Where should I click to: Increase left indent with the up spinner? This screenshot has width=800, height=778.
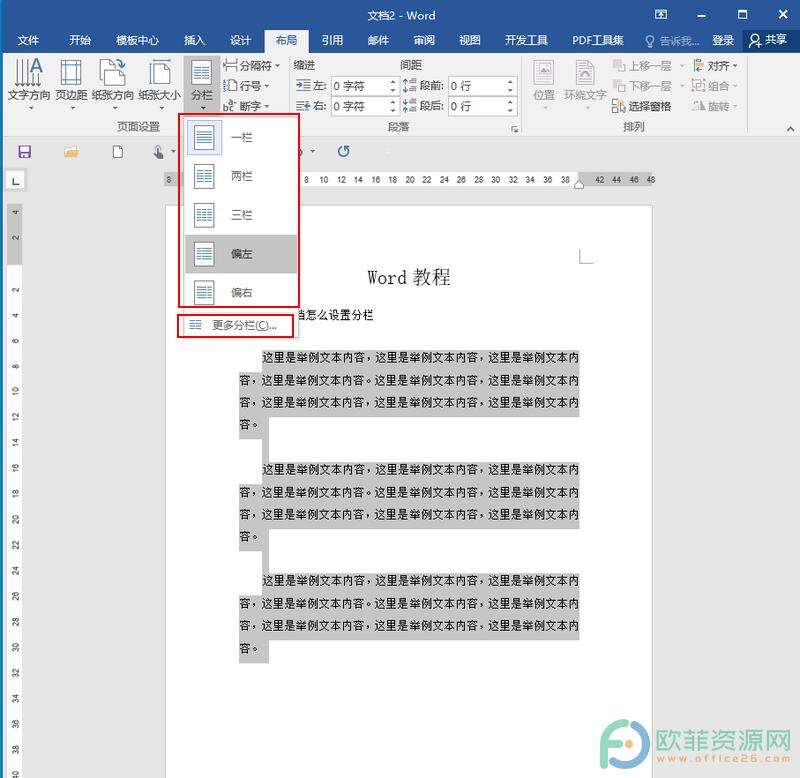point(393,82)
